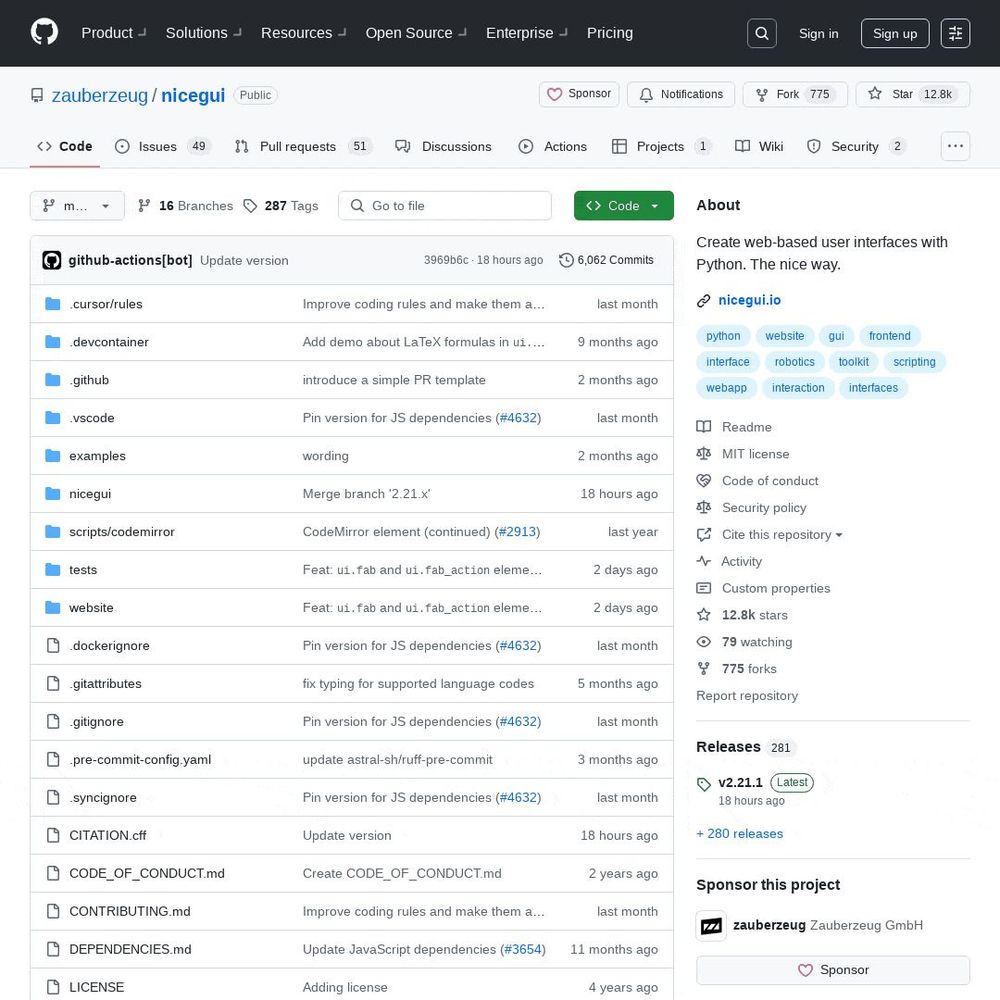Expand the Open Source menu

(416, 33)
